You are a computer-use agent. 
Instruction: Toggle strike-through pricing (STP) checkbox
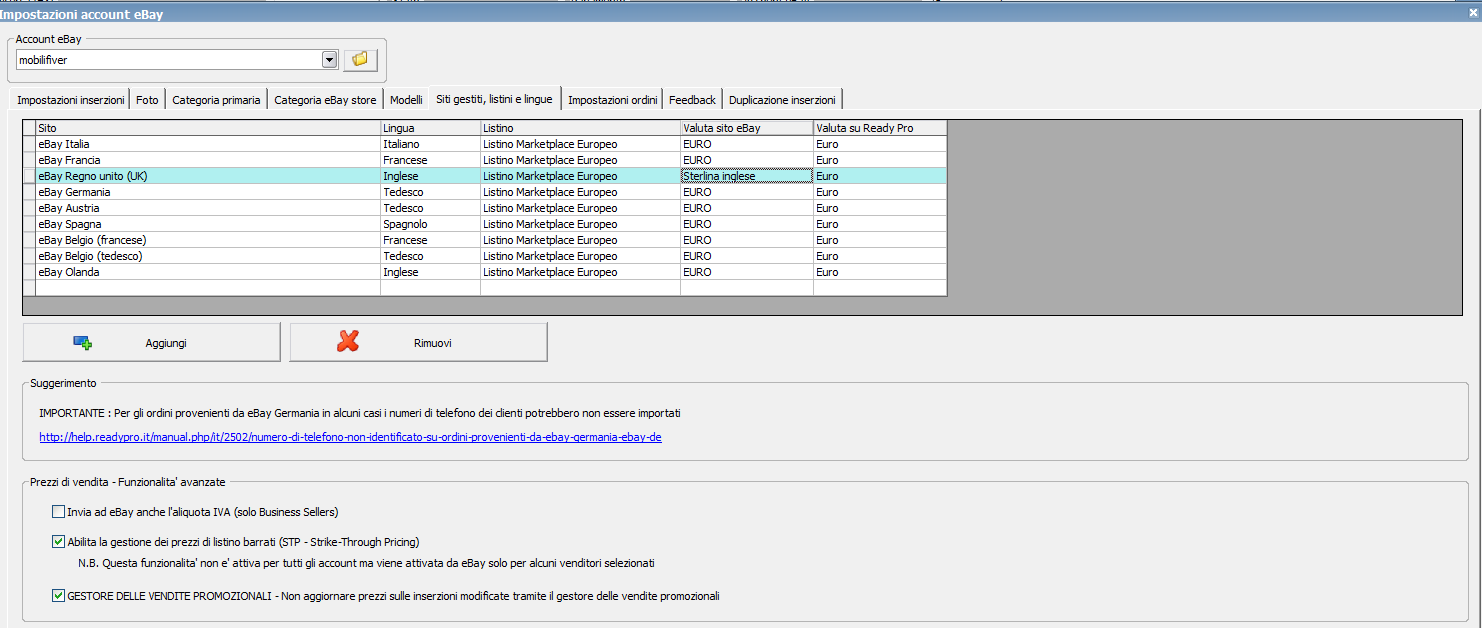(x=59, y=542)
